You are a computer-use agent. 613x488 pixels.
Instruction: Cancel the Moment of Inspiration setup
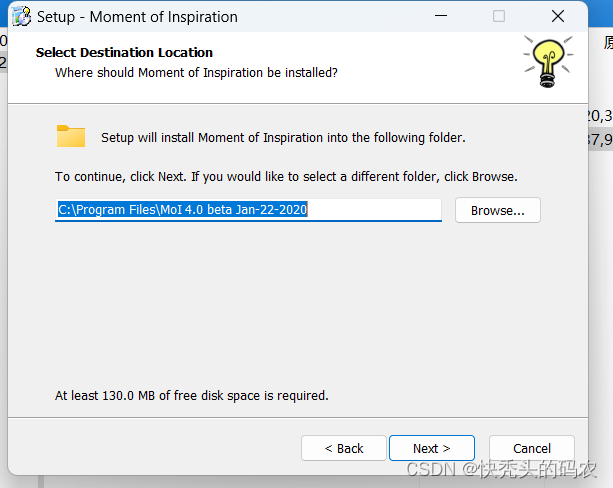tap(532, 448)
